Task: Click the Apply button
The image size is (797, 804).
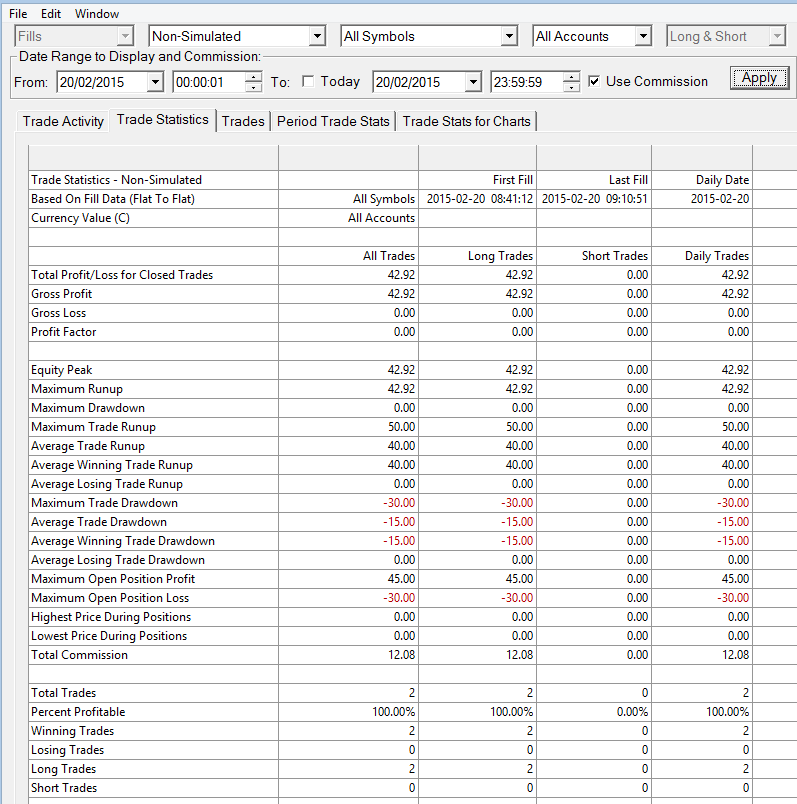Action: click(x=760, y=78)
